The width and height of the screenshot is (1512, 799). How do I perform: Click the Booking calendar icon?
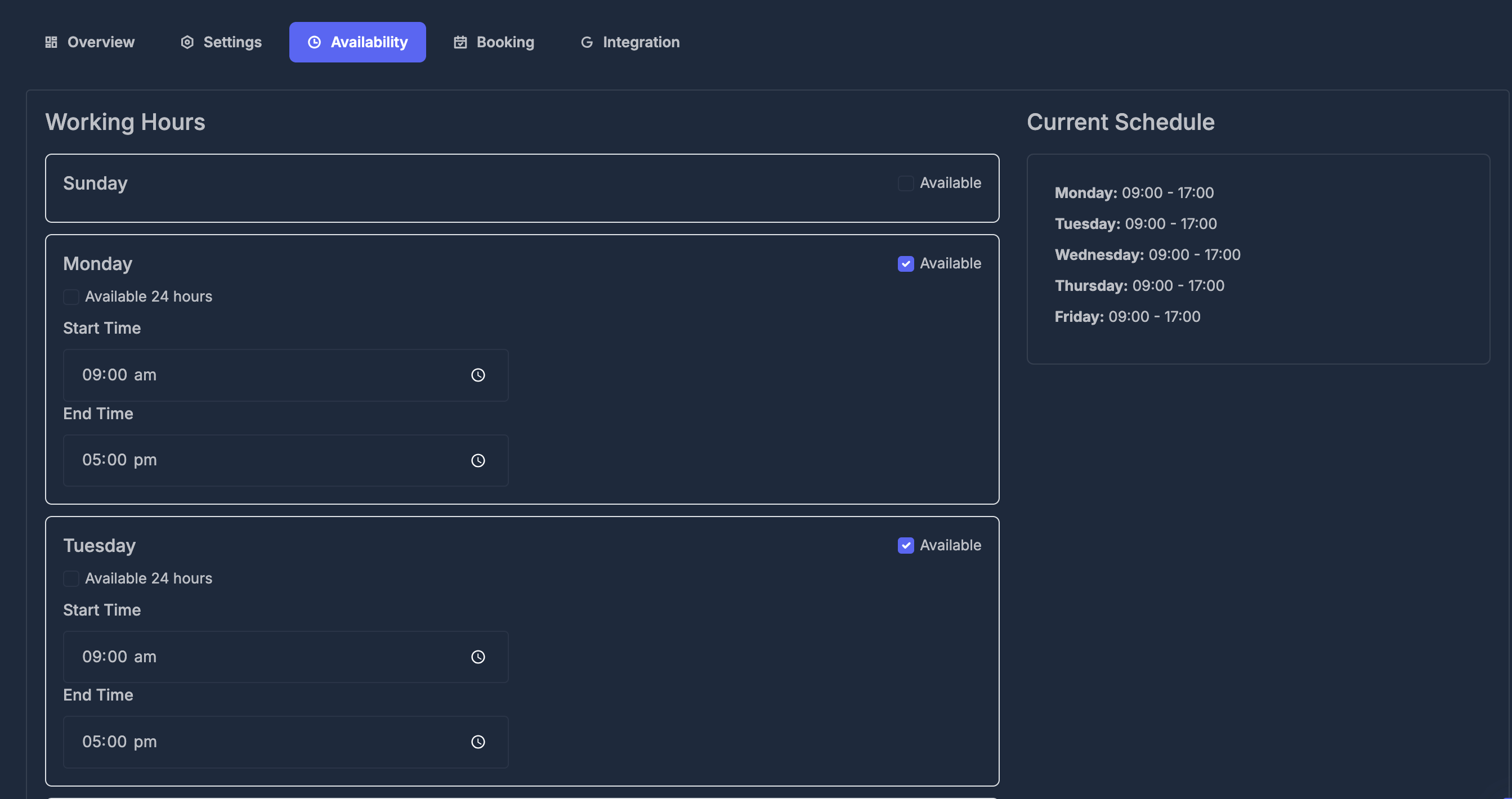click(460, 42)
